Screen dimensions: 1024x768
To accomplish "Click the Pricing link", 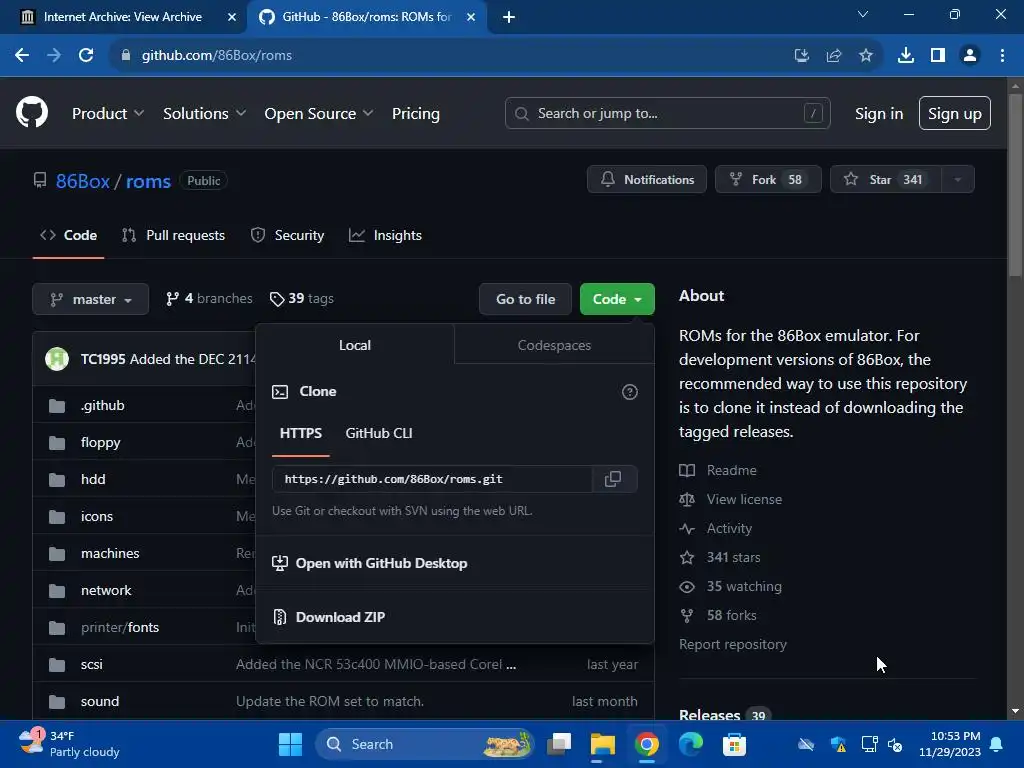I will click(416, 114).
